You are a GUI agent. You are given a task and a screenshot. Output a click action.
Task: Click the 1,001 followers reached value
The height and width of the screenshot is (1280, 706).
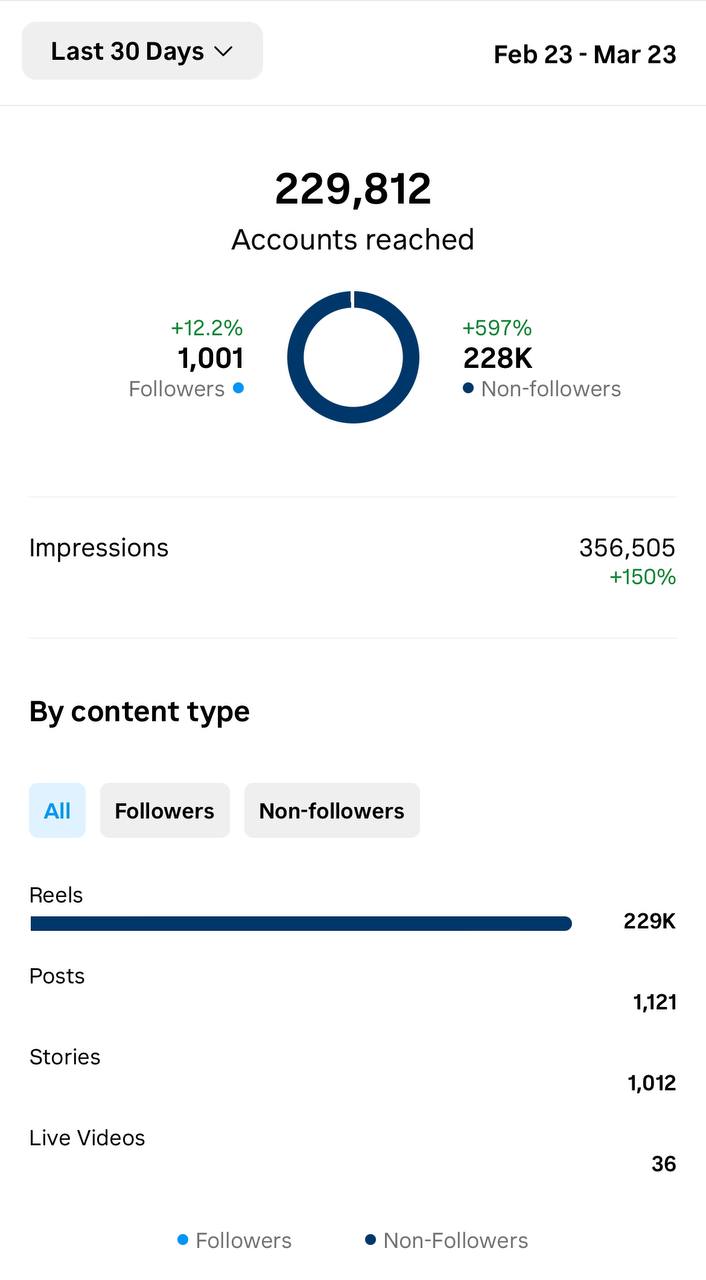click(210, 358)
